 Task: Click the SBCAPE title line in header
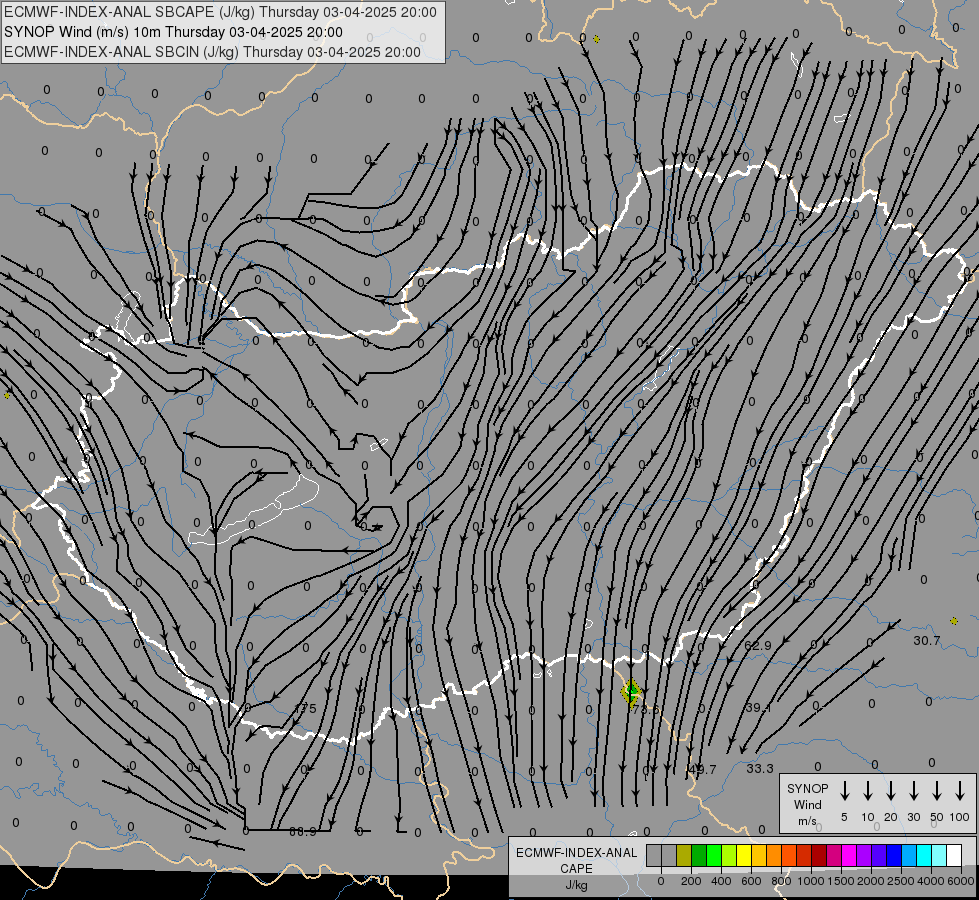pos(220,12)
